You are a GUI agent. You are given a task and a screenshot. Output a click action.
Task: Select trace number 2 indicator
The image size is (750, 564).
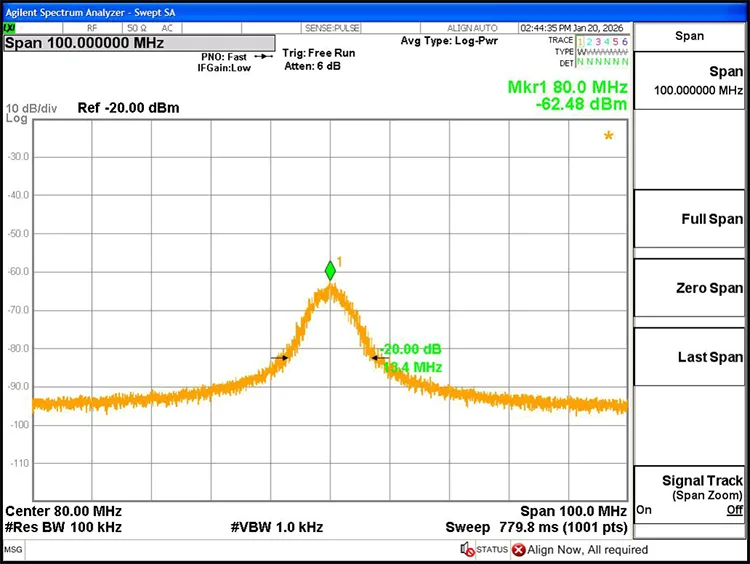click(x=589, y=42)
